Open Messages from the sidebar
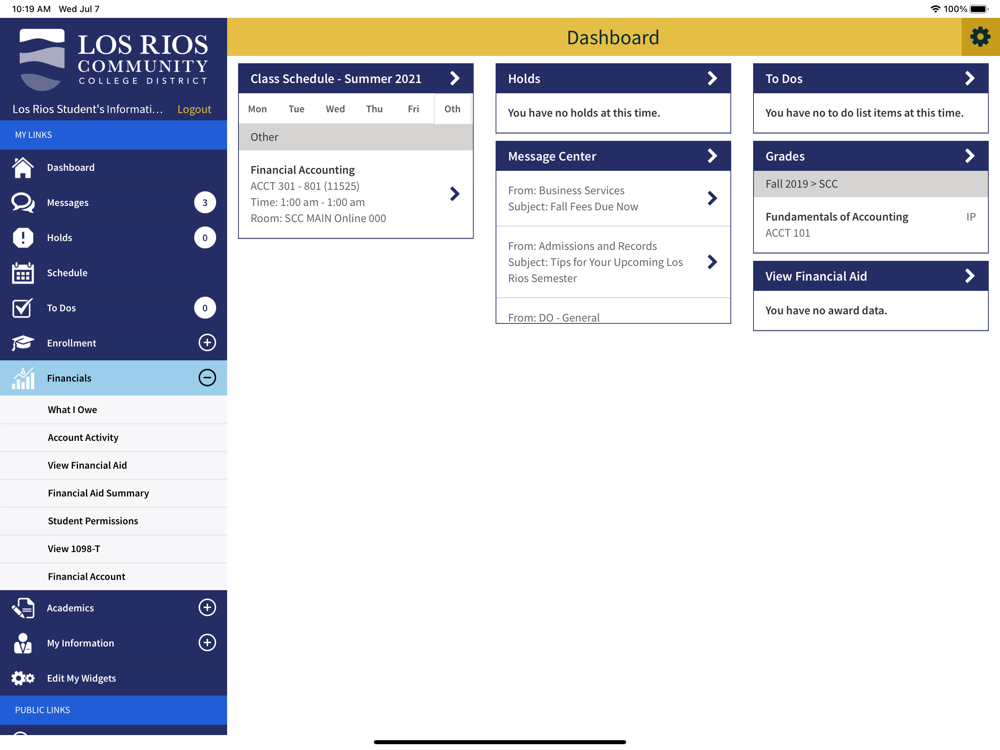The width and height of the screenshot is (1000, 750). (x=114, y=202)
